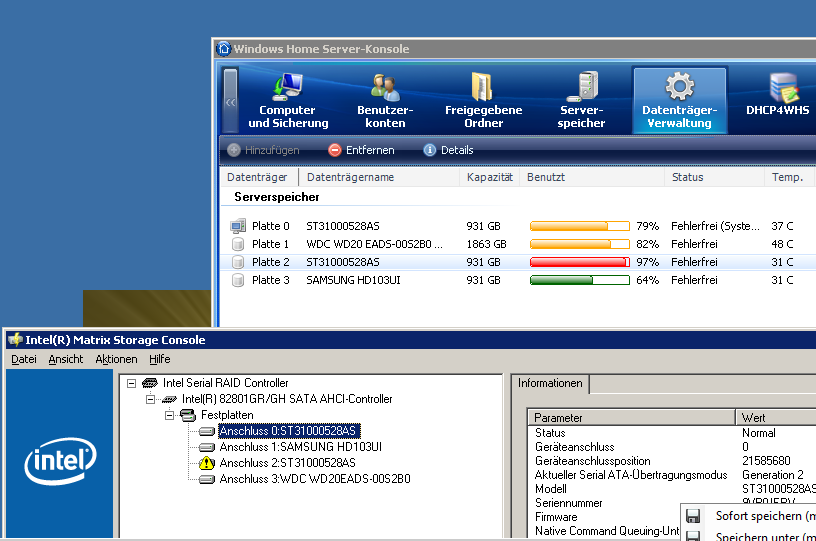Click the 48 C temperature value

[x=782, y=244]
